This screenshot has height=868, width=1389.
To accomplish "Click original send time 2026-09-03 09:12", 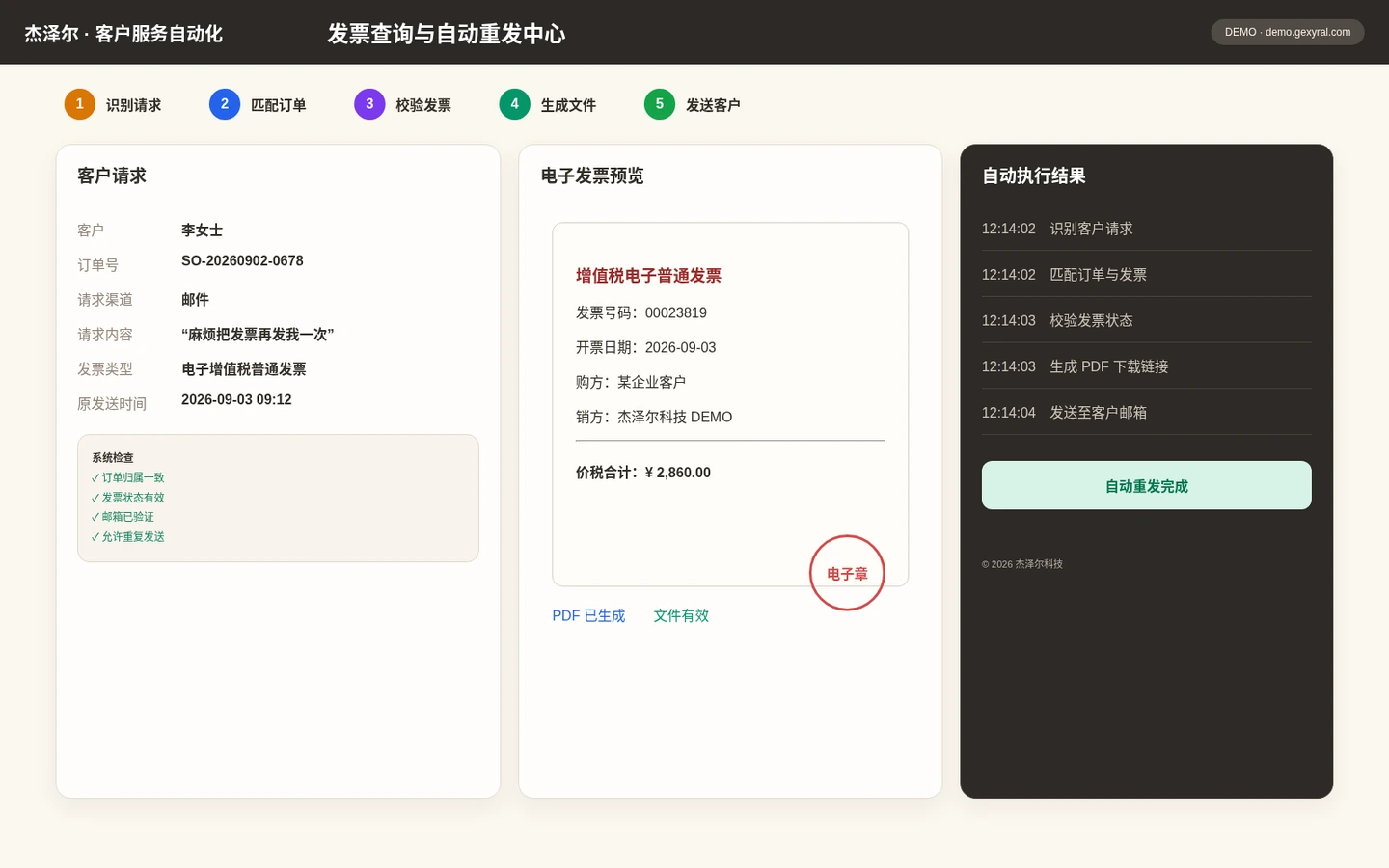I will 236,400.
